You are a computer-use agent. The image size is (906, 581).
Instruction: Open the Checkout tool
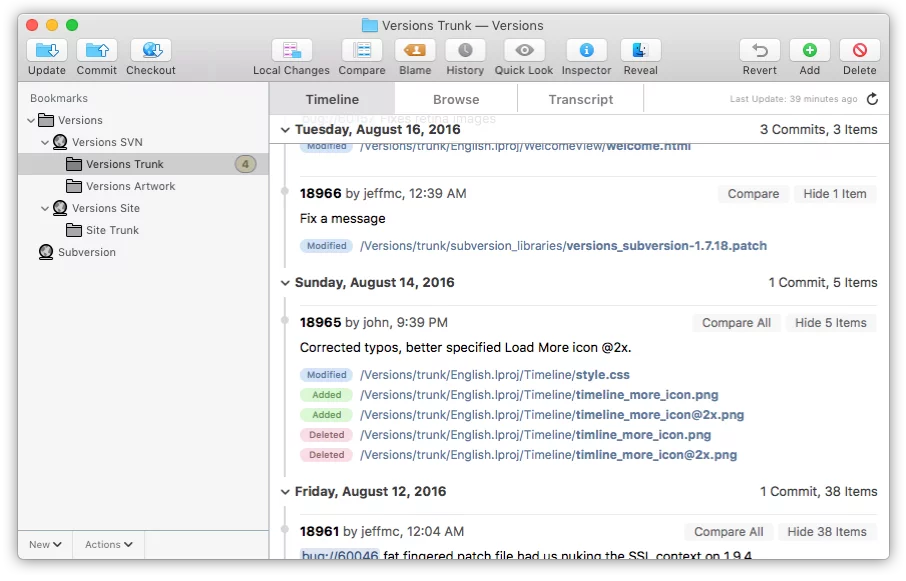coord(150,50)
